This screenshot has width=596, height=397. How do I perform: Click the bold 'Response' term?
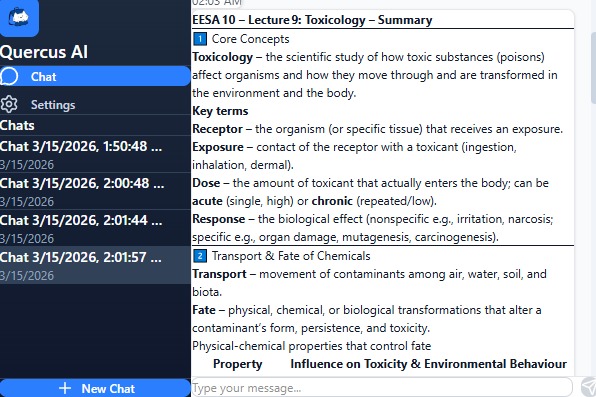click(219, 219)
